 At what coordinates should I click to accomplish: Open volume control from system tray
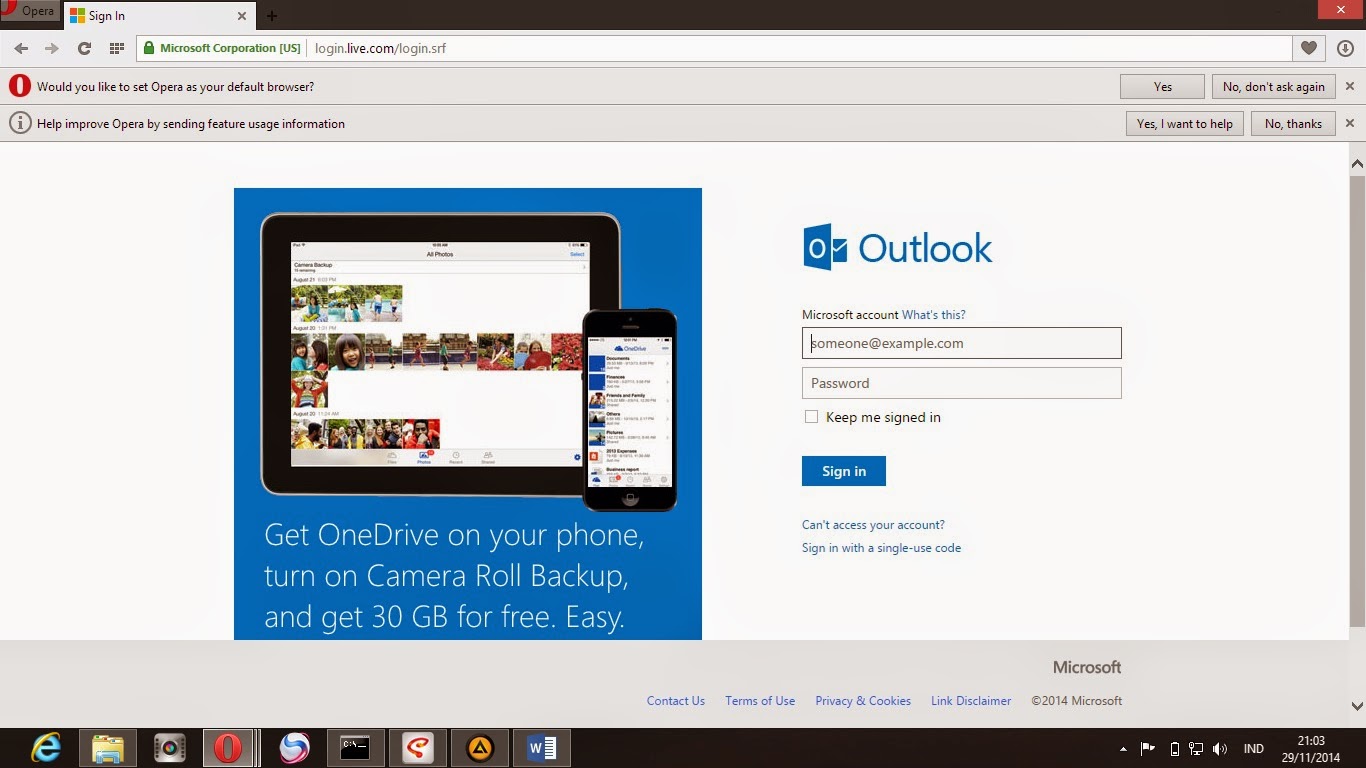pos(1220,747)
